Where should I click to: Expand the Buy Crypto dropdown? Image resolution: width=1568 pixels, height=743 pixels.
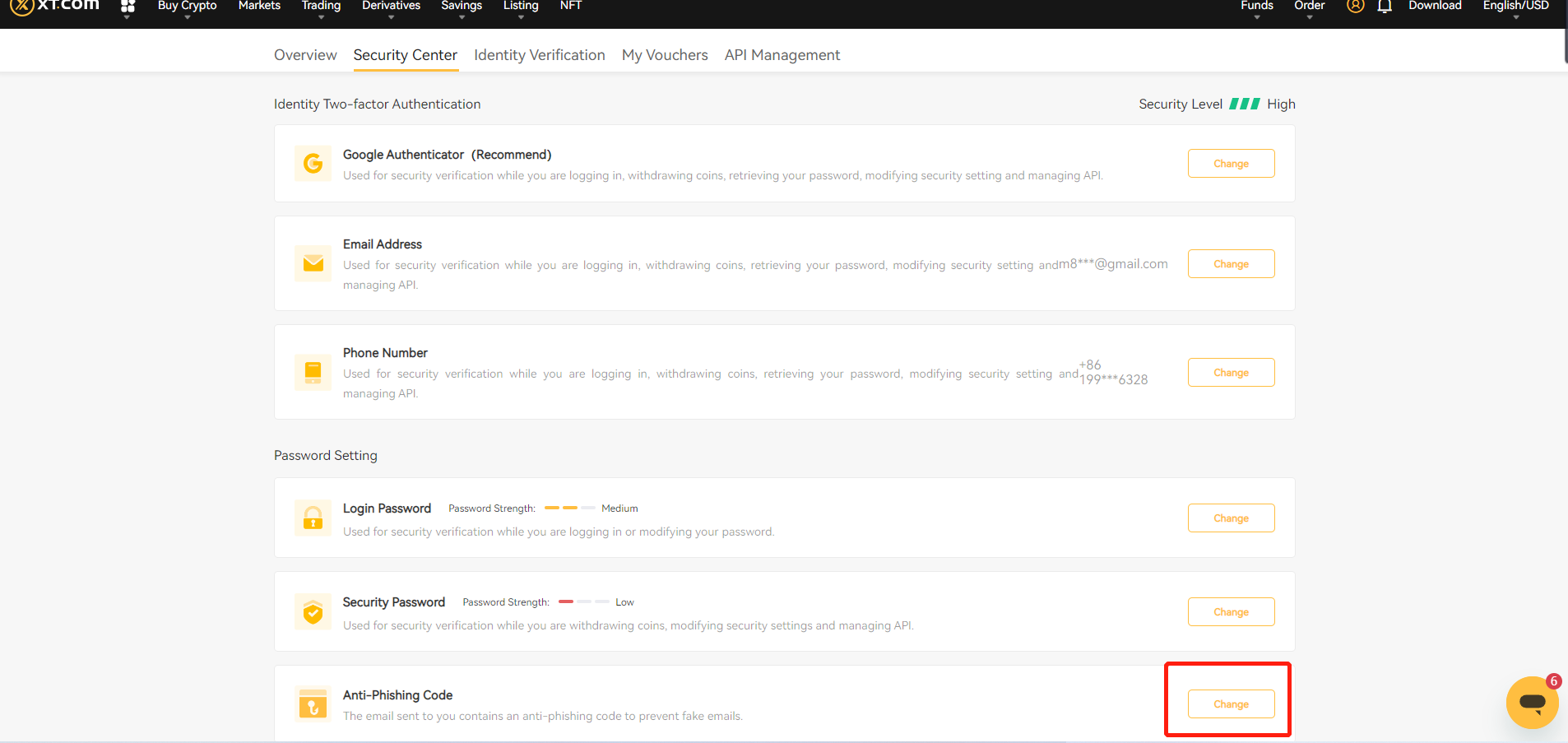pos(187,7)
